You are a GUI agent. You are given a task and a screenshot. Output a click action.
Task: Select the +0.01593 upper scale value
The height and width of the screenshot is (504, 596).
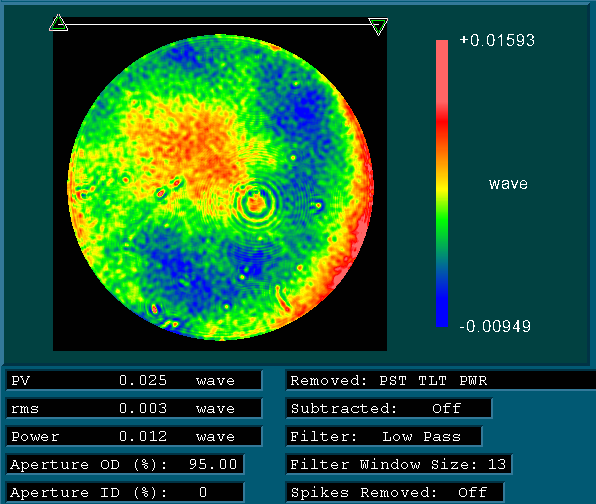pyautogui.click(x=497, y=40)
